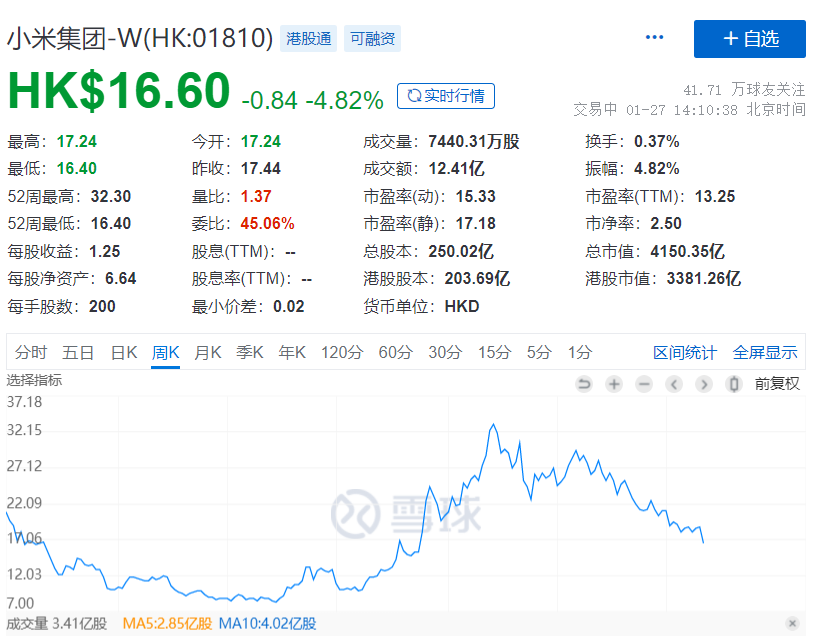Screen dimensions: 817x636
Task: Switch to the 1分 tab
Action: click(x=580, y=353)
